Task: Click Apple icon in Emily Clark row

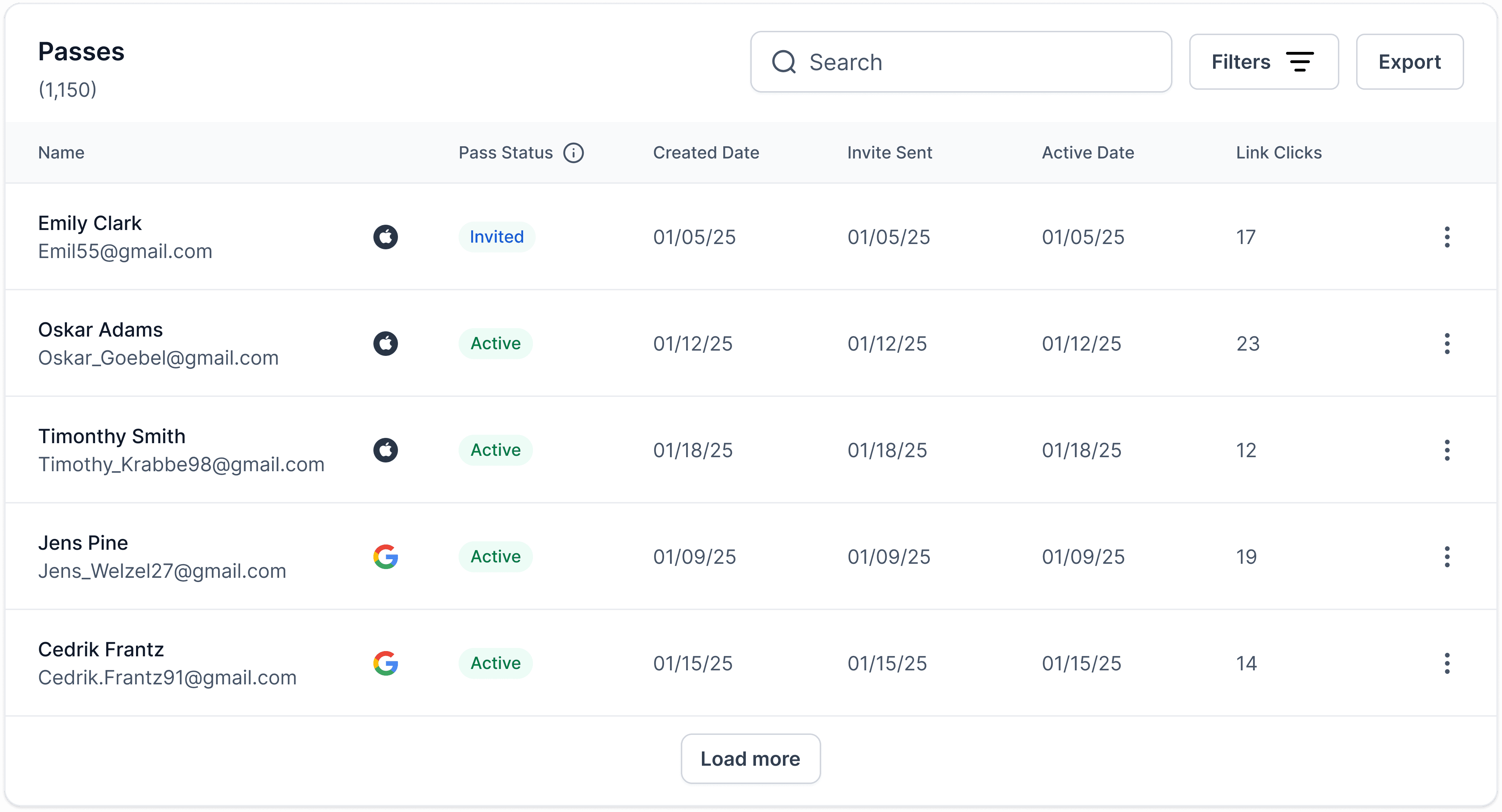Action: (x=385, y=237)
